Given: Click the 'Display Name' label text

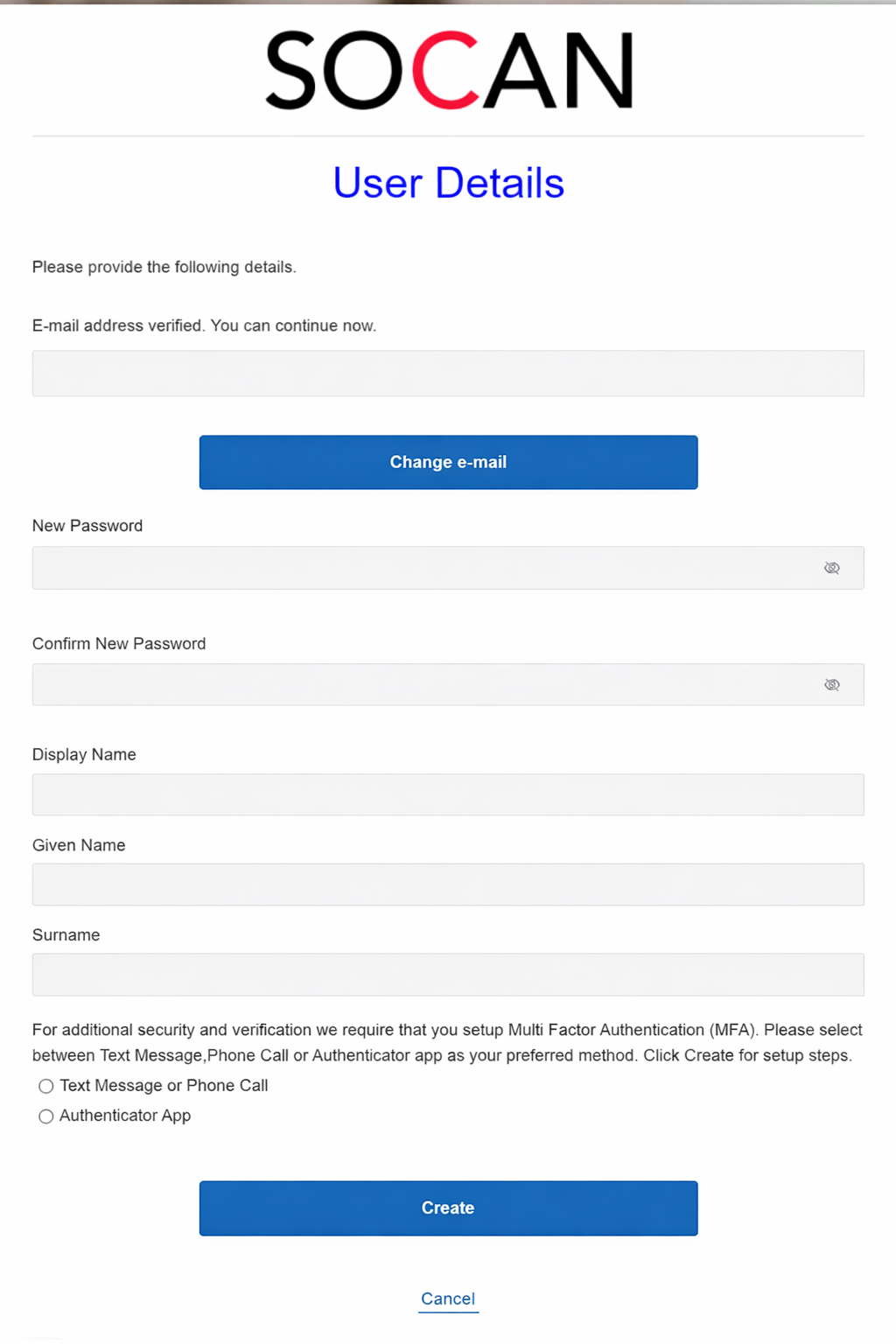Looking at the screenshot, I should click(x=84, y=754).
